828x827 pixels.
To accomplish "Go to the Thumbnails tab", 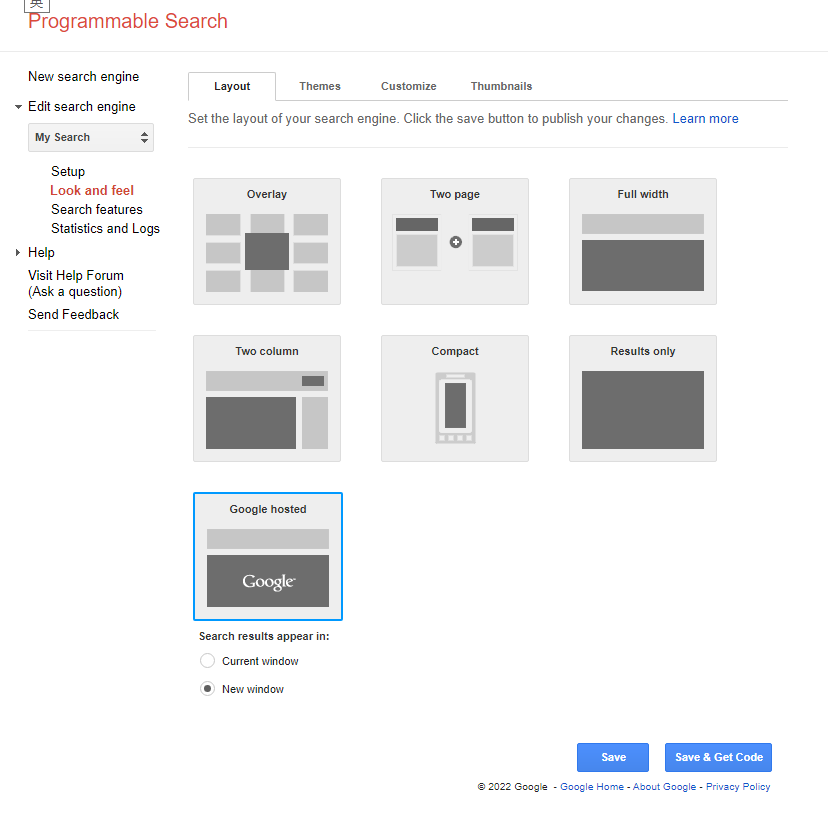I will [501, 87].
